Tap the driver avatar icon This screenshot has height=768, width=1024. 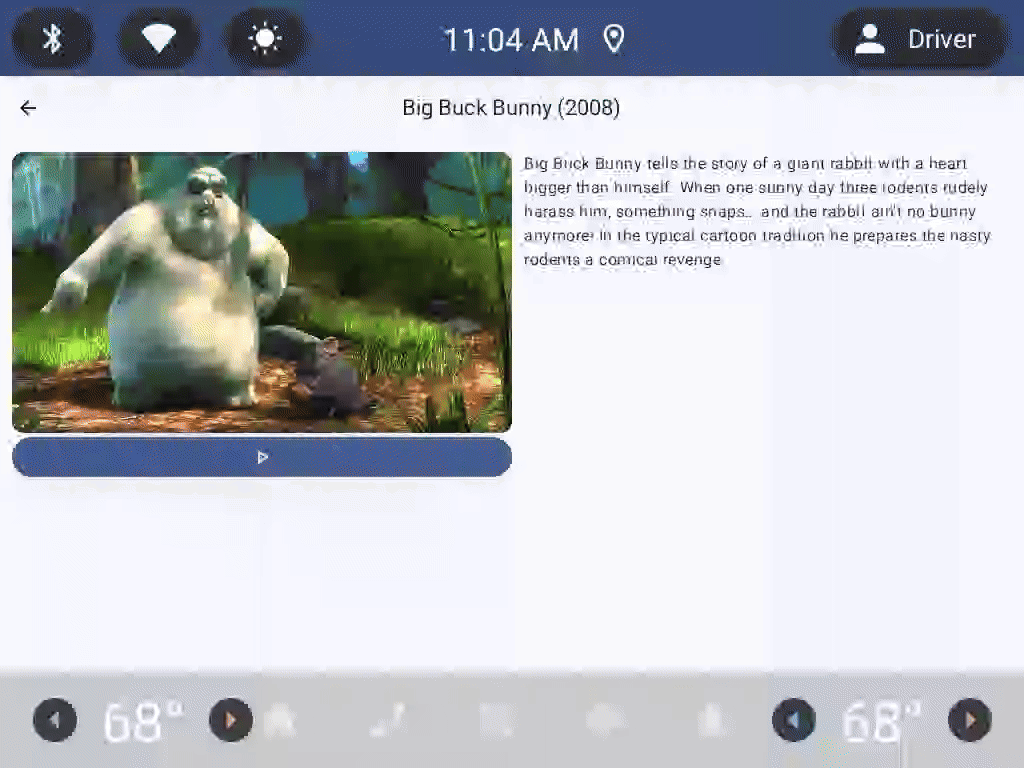[x=868, y=38]
